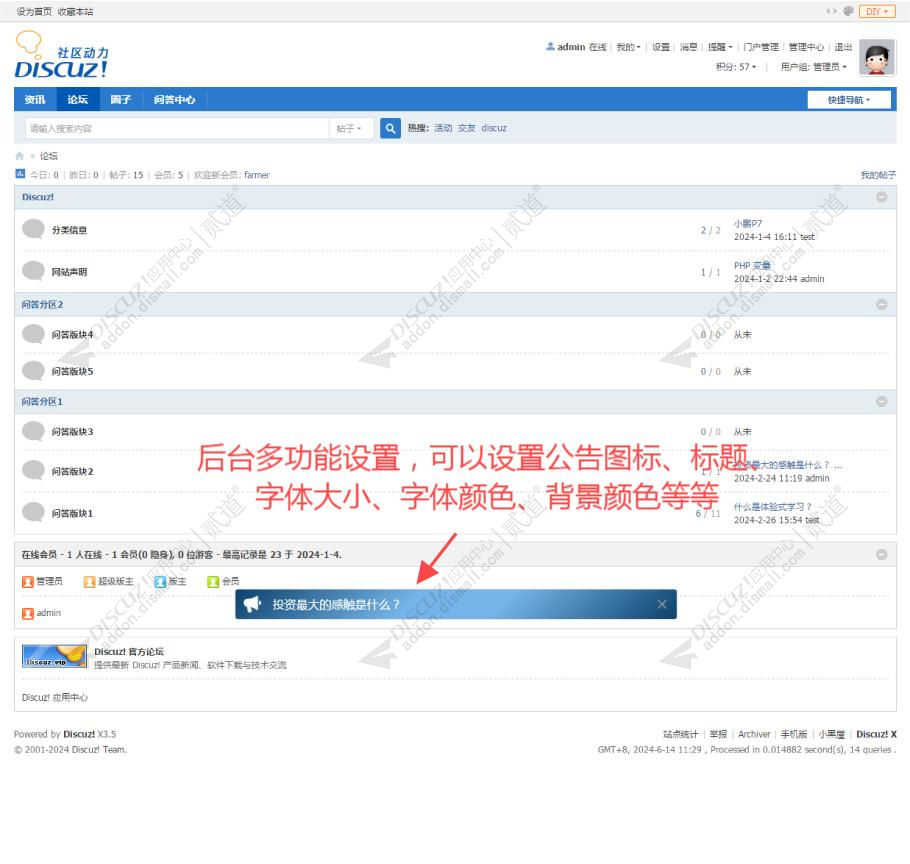The height and width of the screenshot is (864, 910).
Task: Open the 我的 dropdown menu
Action: click(628, 47)
